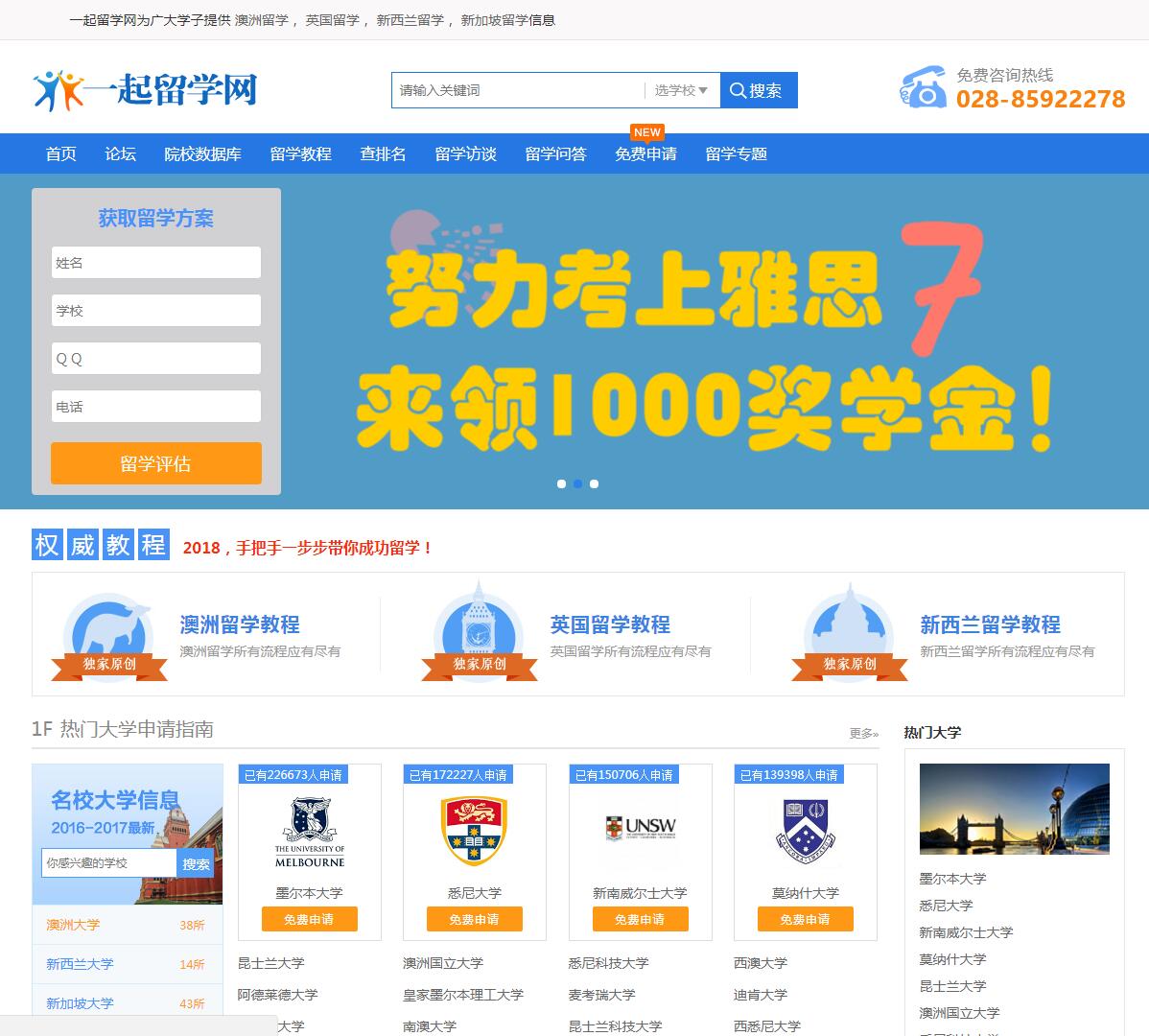Submit the orange 留学评估 button
The height and width of the screenshot is (1036, 1149).
156,463
